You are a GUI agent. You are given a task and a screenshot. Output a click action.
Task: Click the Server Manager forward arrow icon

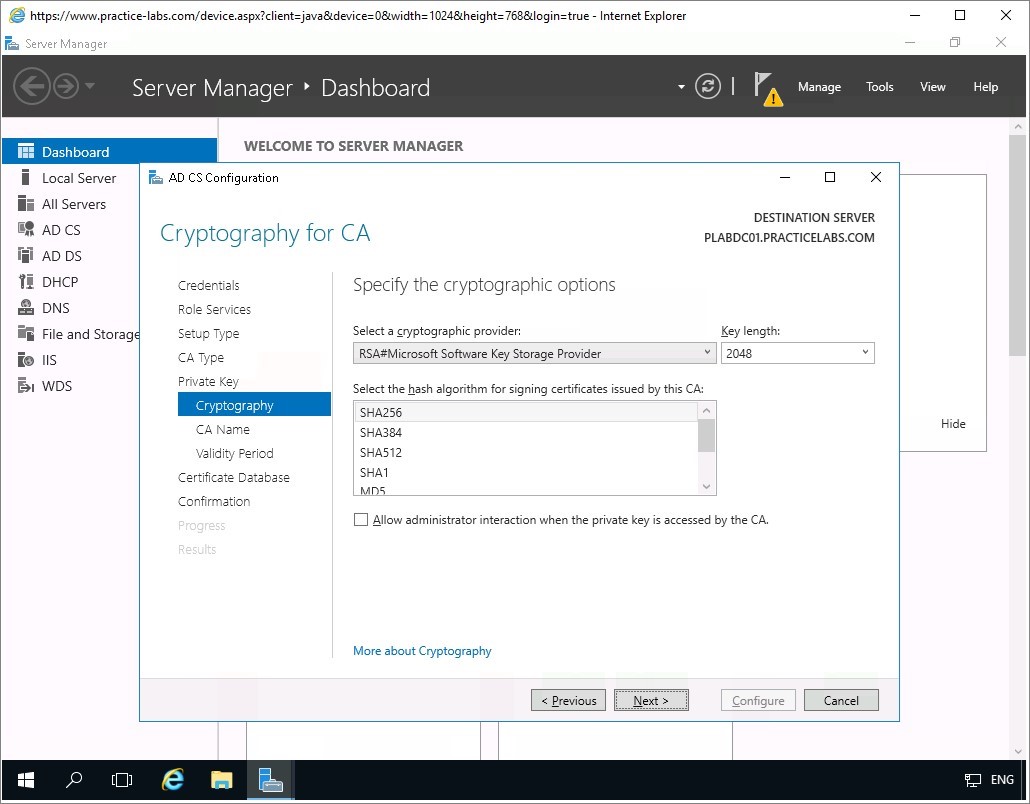point(66,86)
